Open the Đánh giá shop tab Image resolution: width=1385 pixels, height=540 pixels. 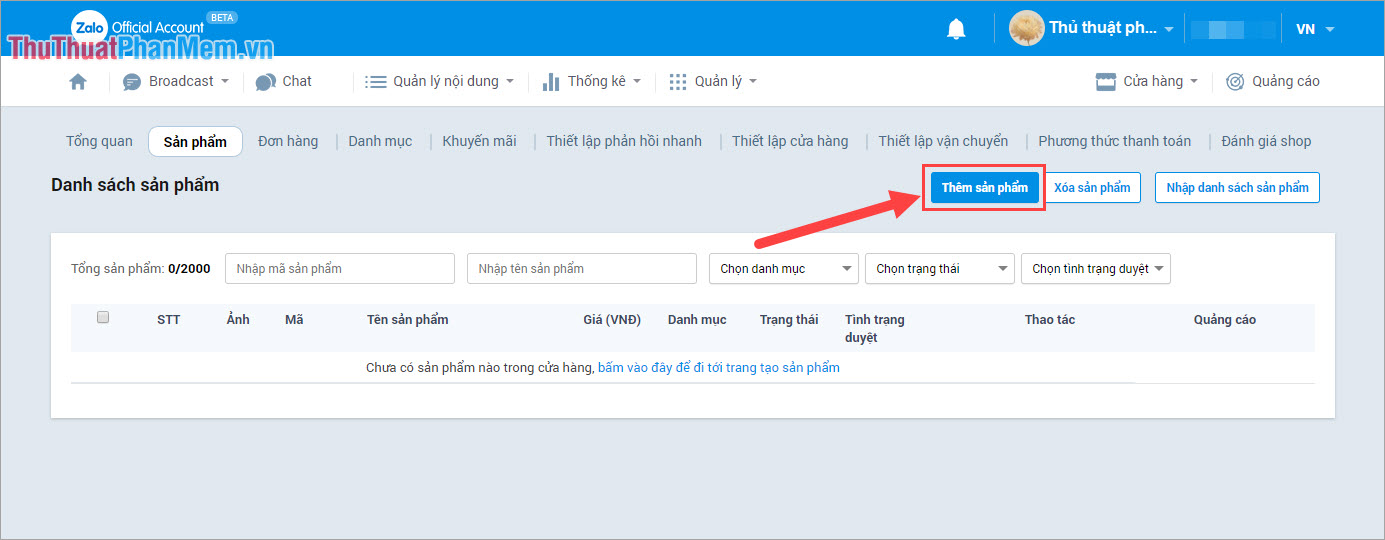1266,141
